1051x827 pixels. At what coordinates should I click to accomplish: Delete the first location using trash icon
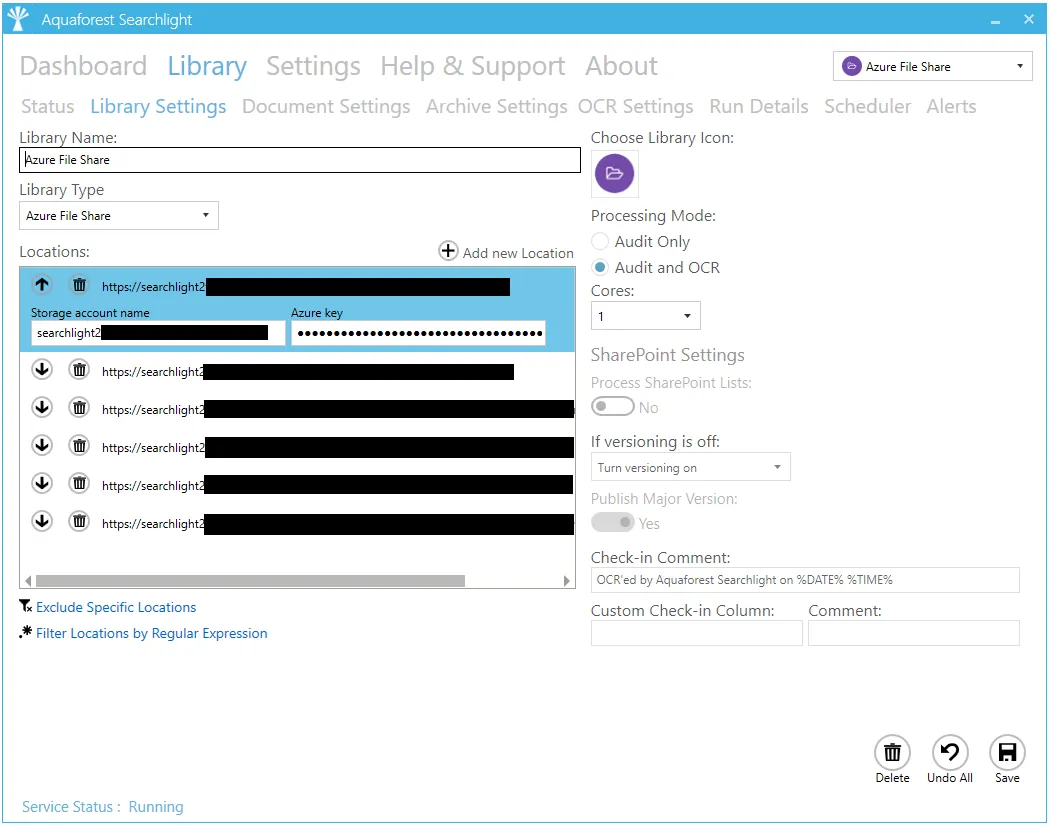tap(79, 286)
